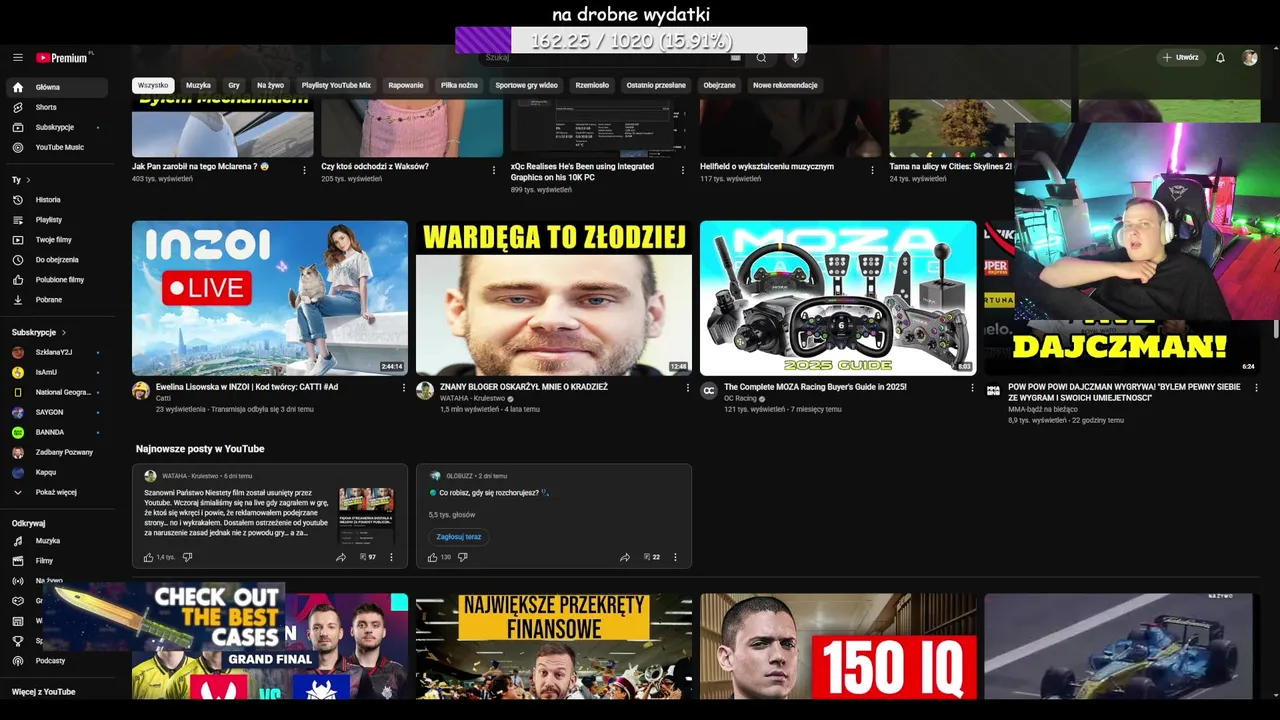Open MOZA 2025 Guide thumbnail
This screenshot has width=1280, height=720.
coord(838,298)
